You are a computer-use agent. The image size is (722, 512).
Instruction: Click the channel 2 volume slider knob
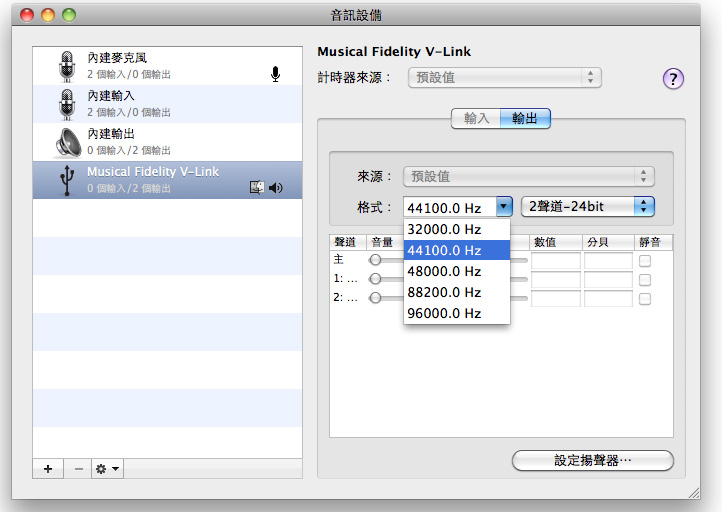click(375, 298)
